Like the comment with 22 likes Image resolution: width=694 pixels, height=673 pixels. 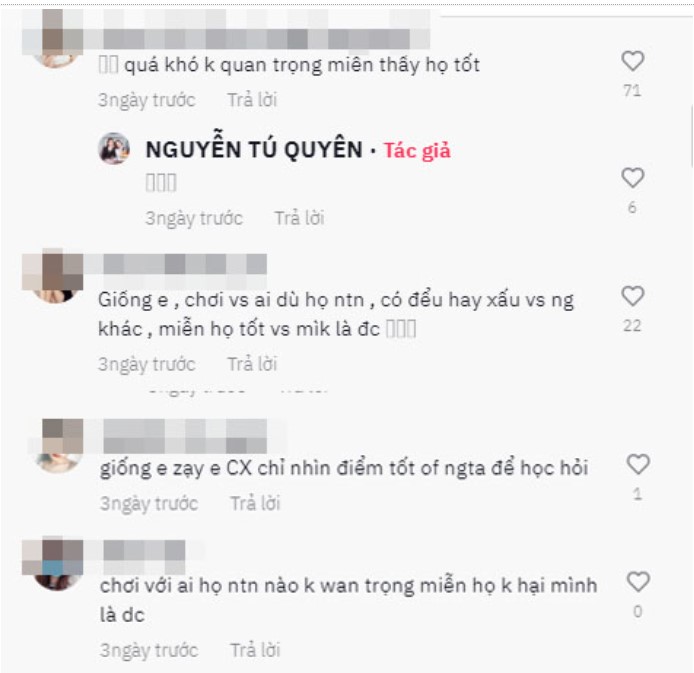632,296
